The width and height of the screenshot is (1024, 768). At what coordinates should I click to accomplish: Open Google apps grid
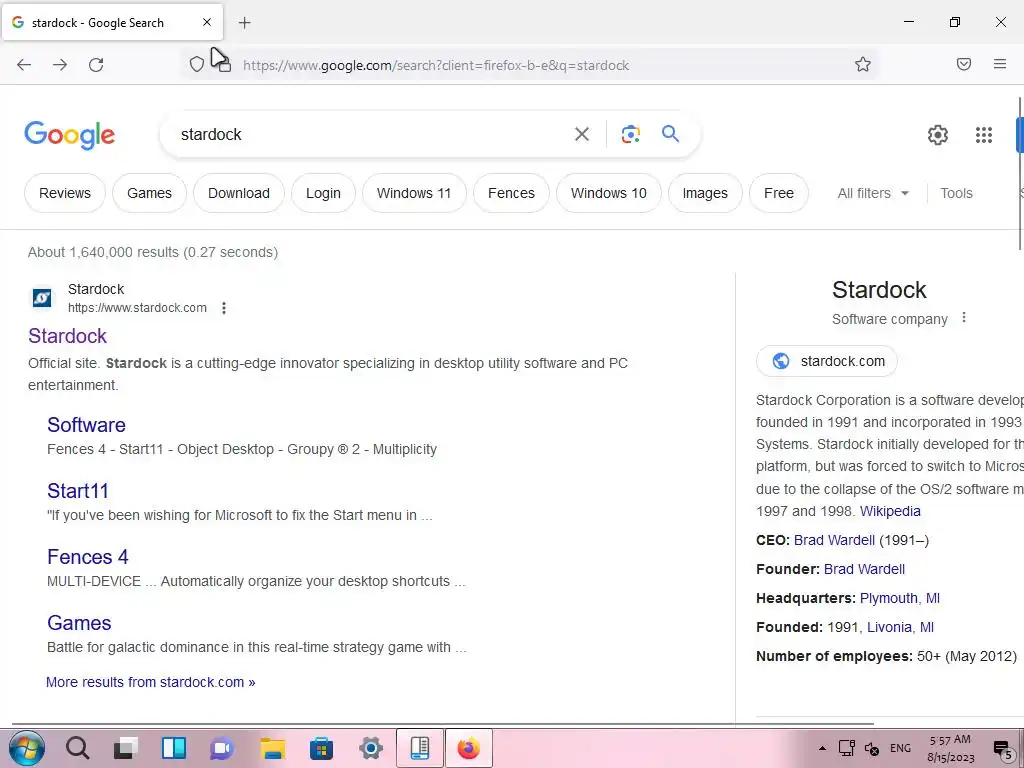(984, 135)
